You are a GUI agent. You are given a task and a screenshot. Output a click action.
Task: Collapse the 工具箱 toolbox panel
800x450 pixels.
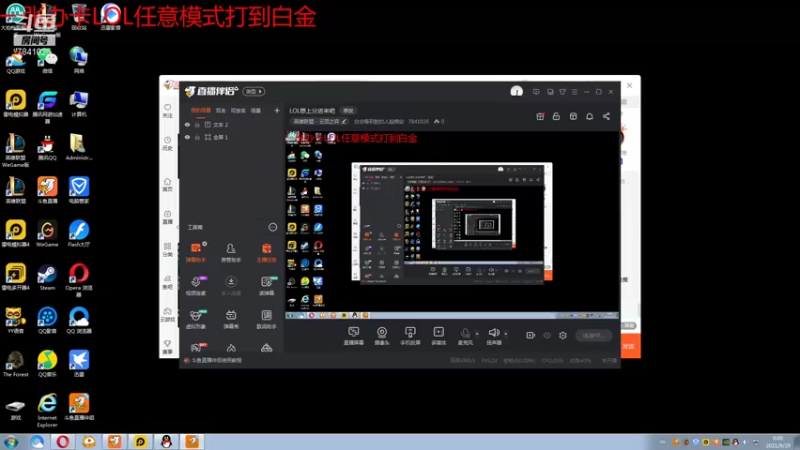point(272,227)
